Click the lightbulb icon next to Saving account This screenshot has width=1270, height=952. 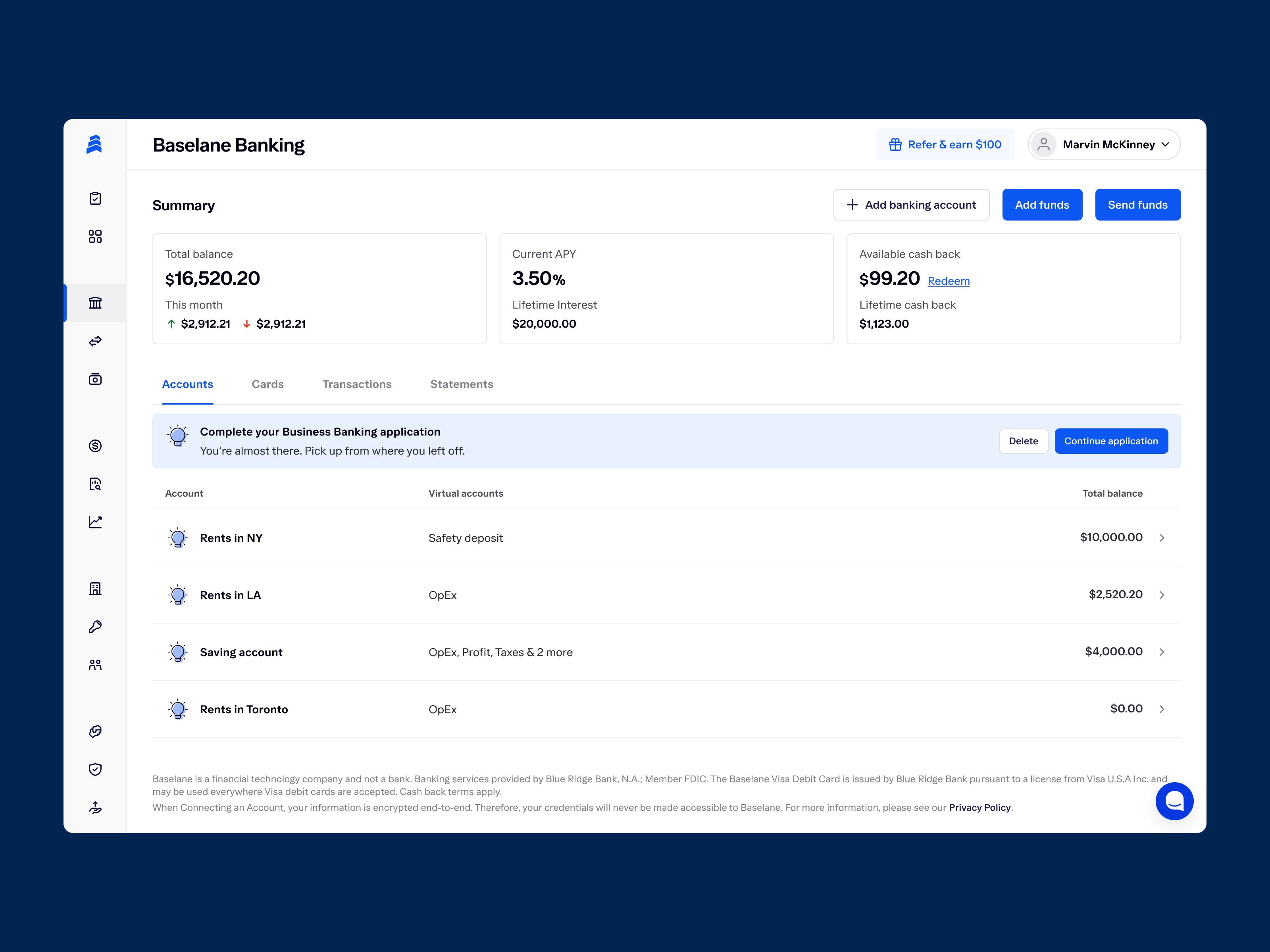point(178,652)
